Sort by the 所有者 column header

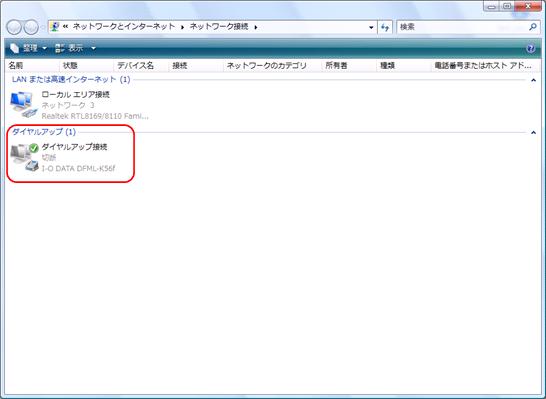tap(349, 65)
